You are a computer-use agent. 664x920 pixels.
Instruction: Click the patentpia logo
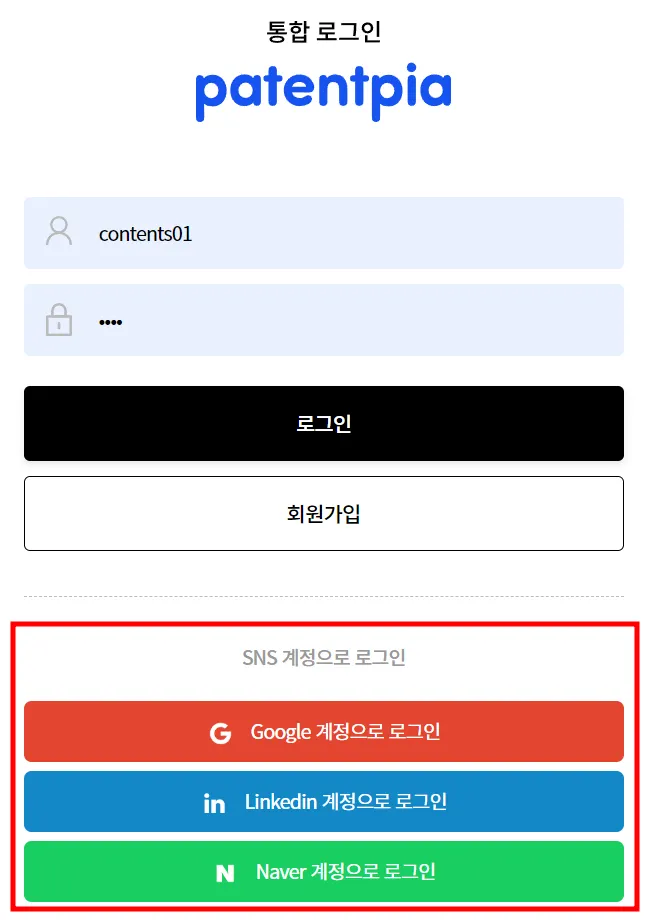point(323,92)
